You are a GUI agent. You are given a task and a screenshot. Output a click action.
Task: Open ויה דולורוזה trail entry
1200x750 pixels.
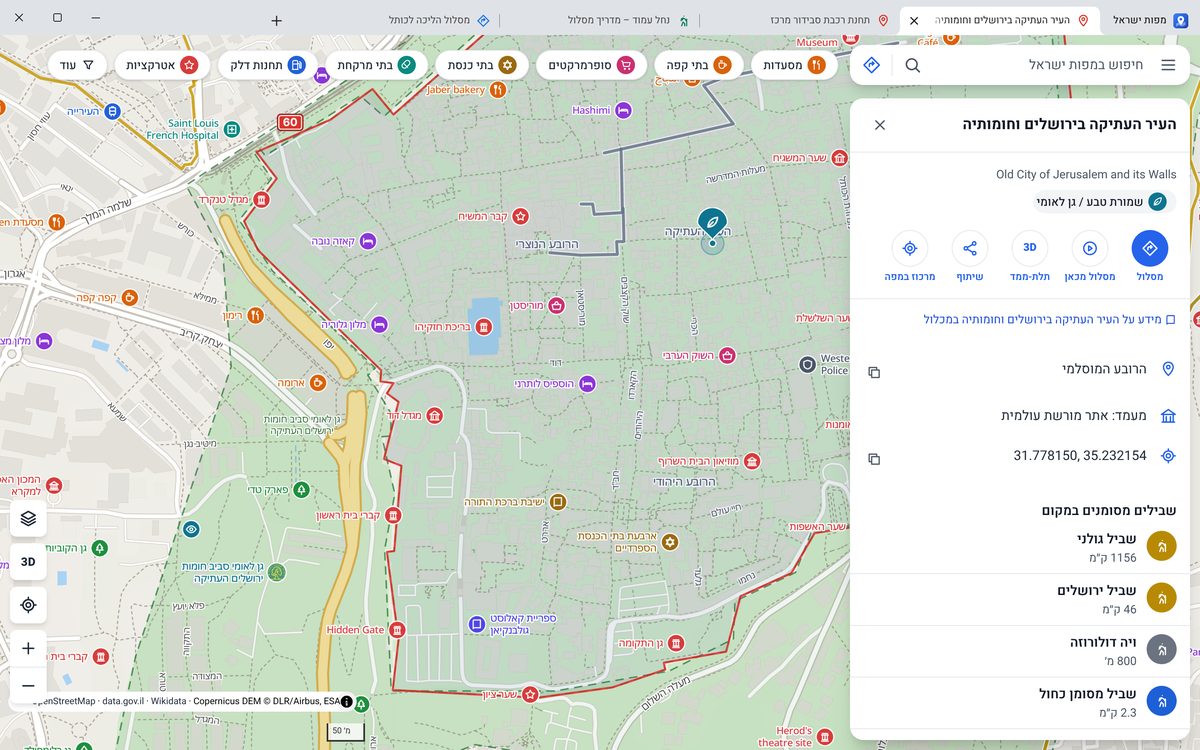tap(1020, 651)
